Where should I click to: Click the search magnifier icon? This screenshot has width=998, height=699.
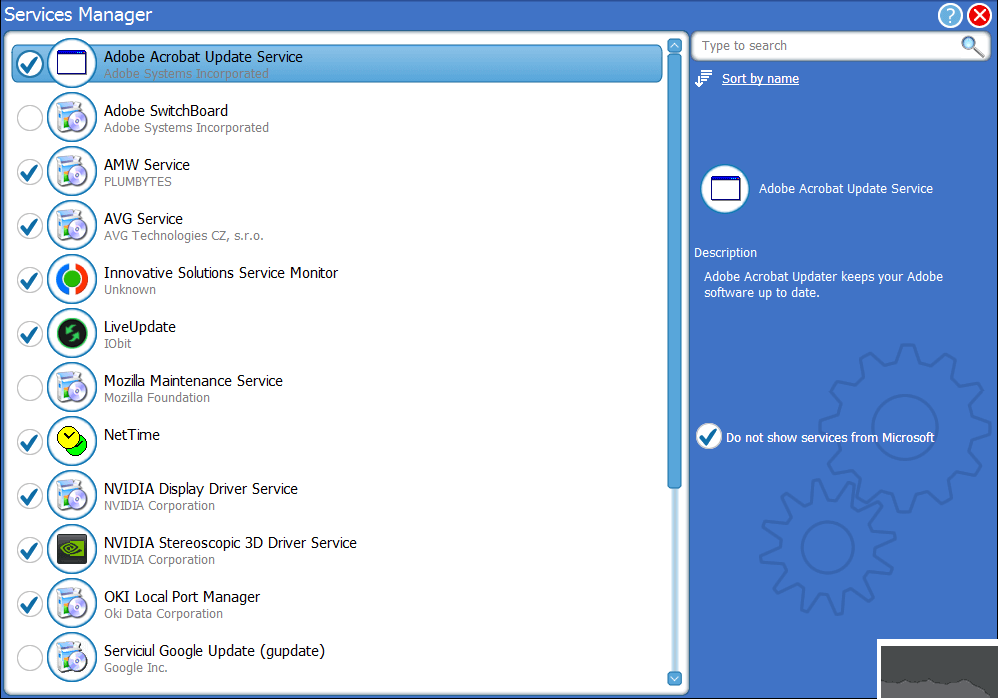(970, 46)
